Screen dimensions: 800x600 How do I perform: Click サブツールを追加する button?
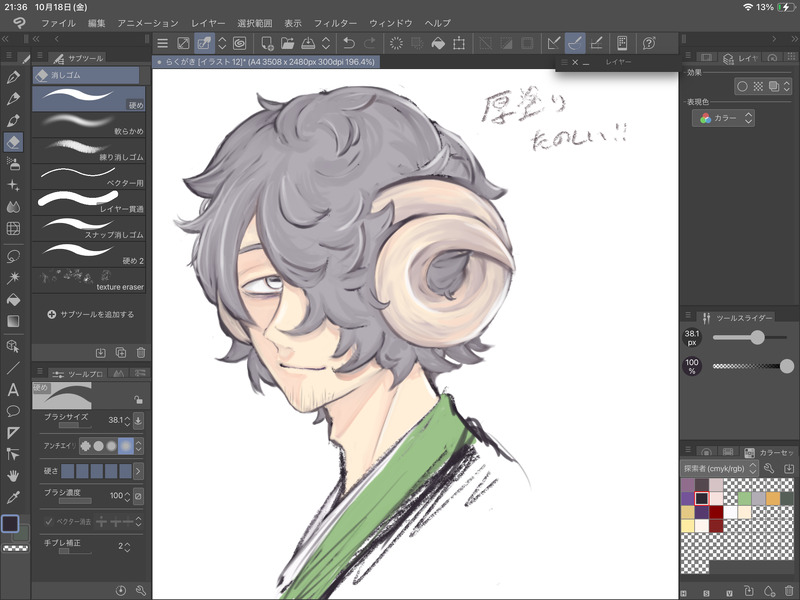click(x=91, y=314)
